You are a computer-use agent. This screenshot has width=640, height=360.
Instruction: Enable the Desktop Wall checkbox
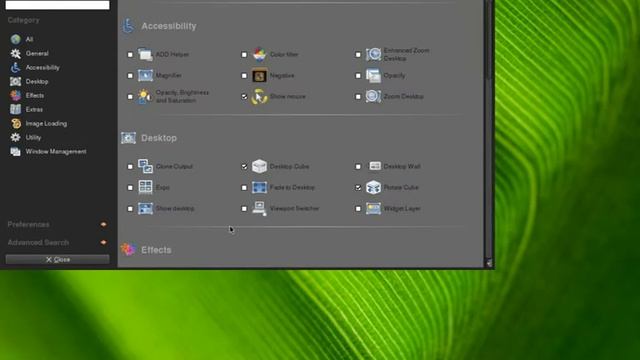tap(358, 167)
